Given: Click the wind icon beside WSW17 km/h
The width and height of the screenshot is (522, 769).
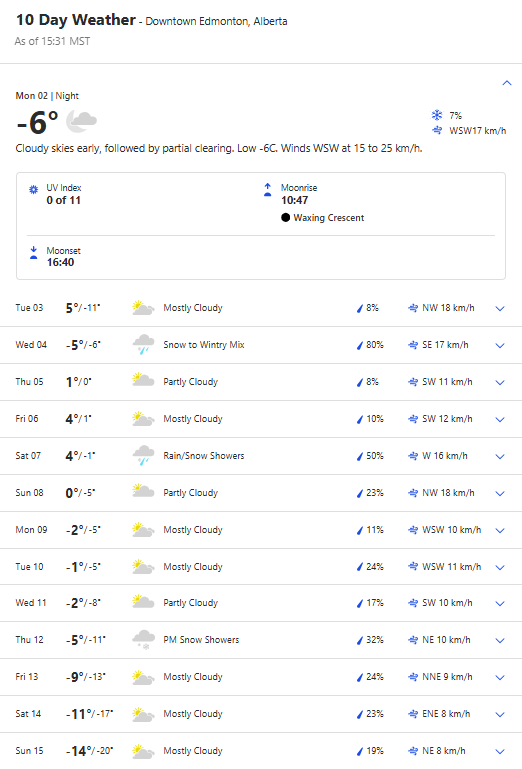Looking at the screenshot, I should (x=437, y=130).
